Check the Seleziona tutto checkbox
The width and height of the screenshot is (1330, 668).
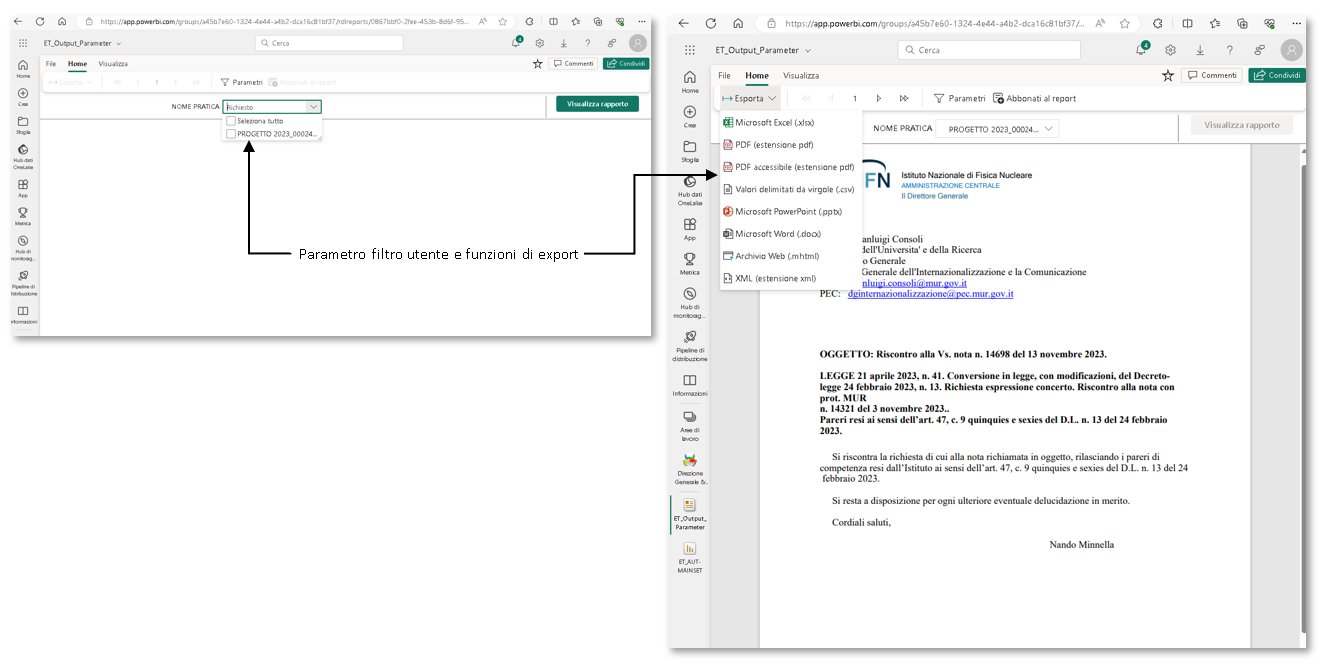point(231,121)
